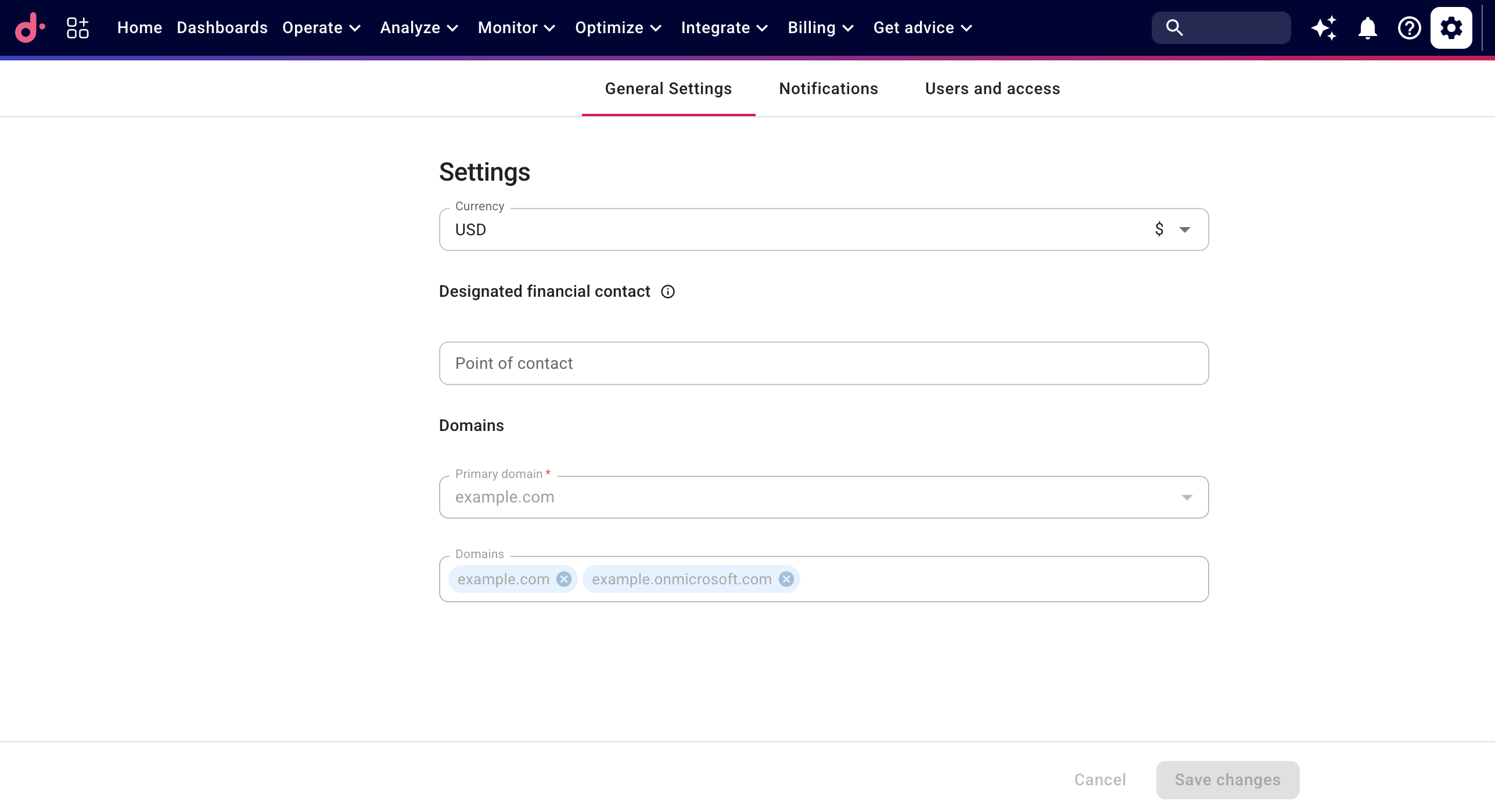
Task: Switch to the Users and access tab
Action: [x=993, y=88]
